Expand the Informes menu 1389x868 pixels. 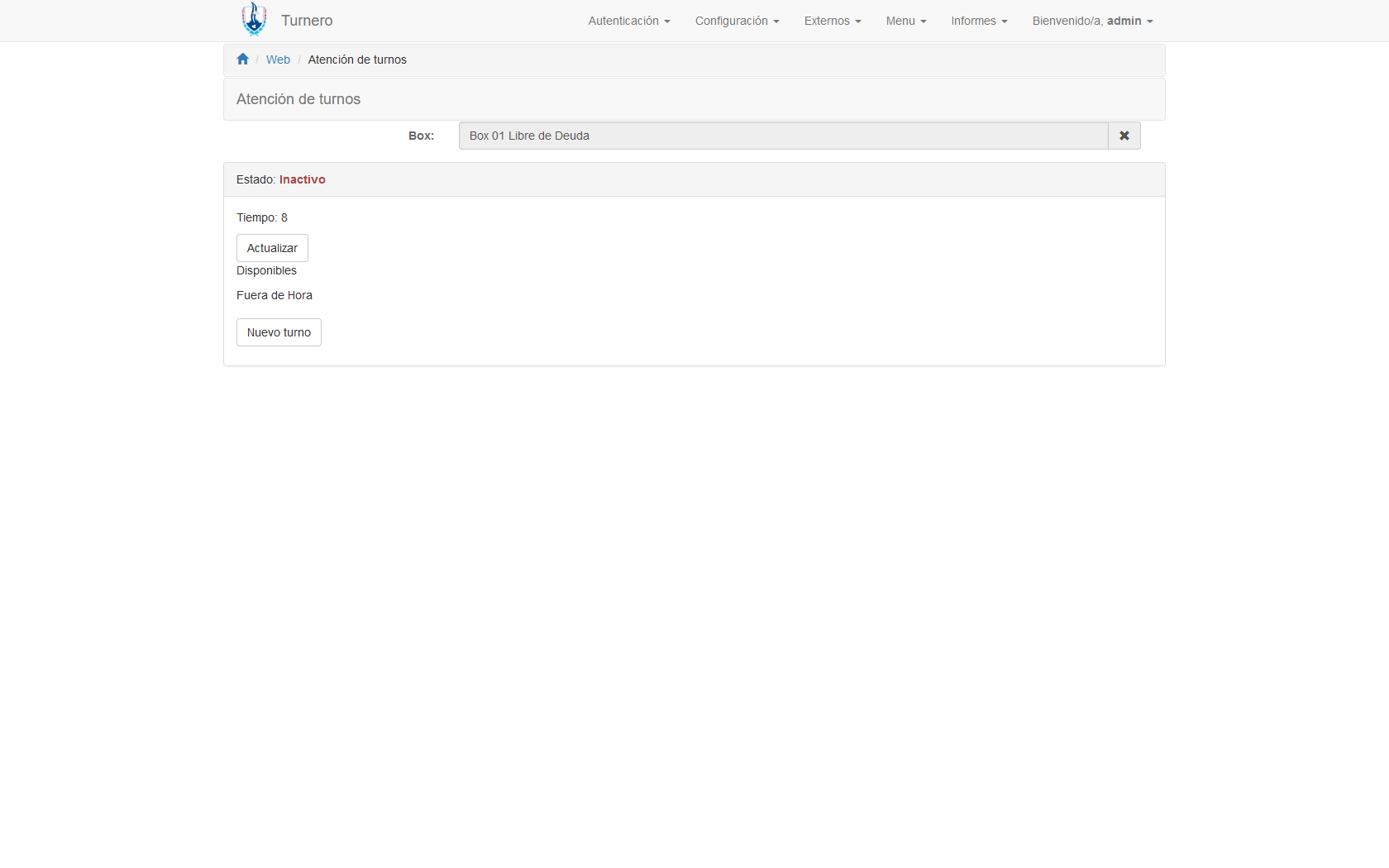pyautogui.click(x=978, y=21)
